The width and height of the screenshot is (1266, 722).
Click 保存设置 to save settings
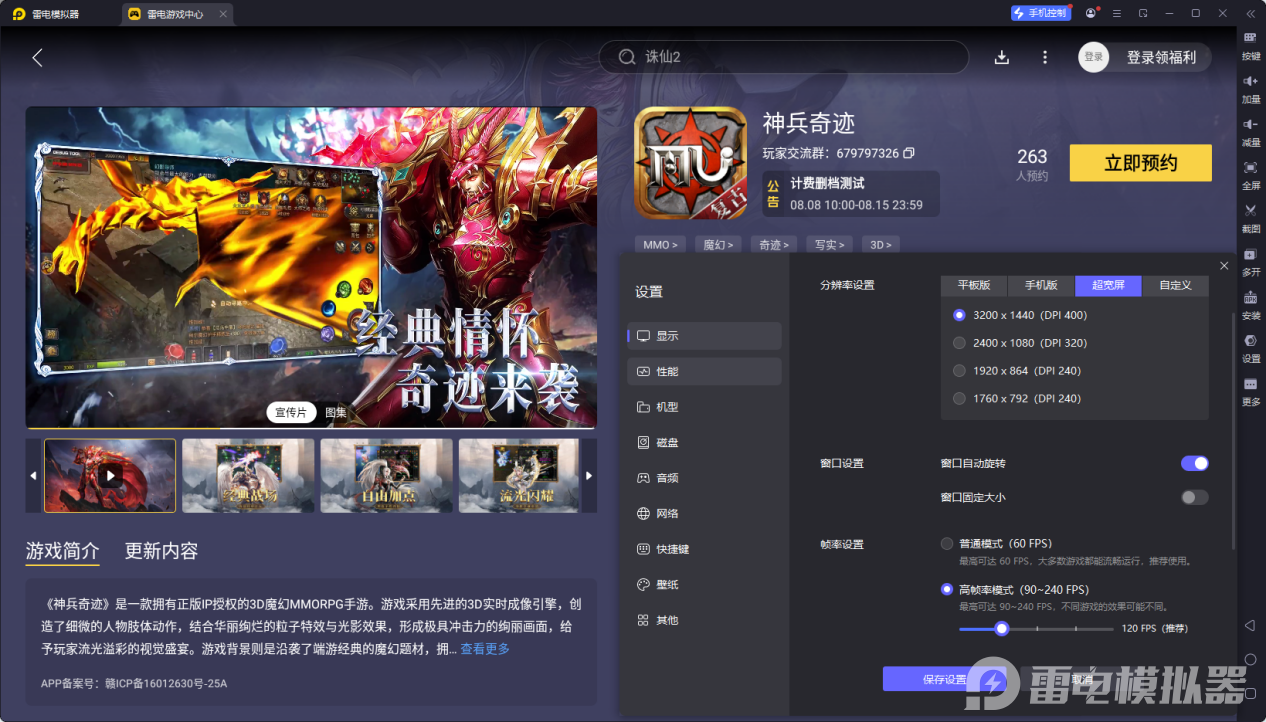point(944,679)
